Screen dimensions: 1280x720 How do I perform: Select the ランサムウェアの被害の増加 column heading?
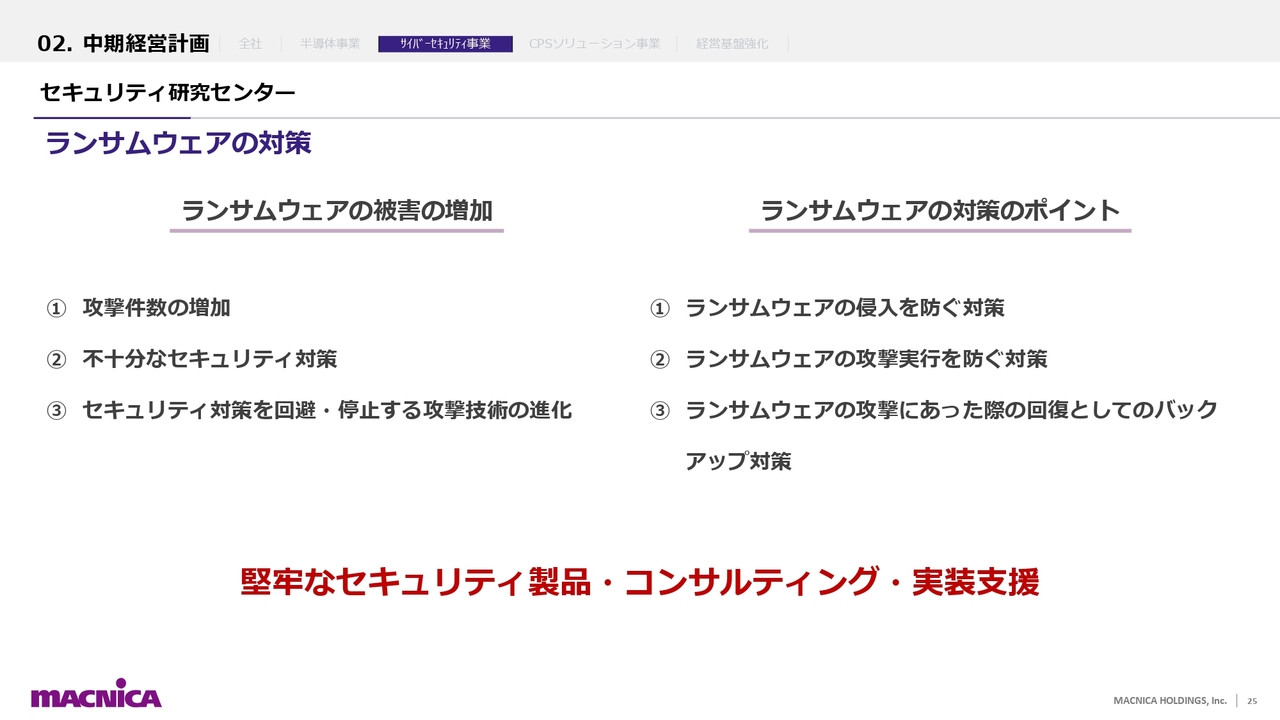point(336,211)
